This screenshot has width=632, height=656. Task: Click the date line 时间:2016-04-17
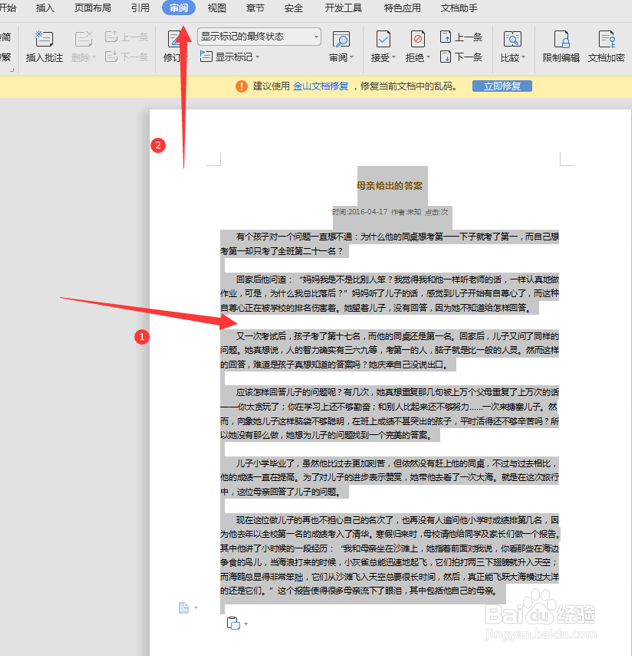pyautogui.click(x=360, y=212)
